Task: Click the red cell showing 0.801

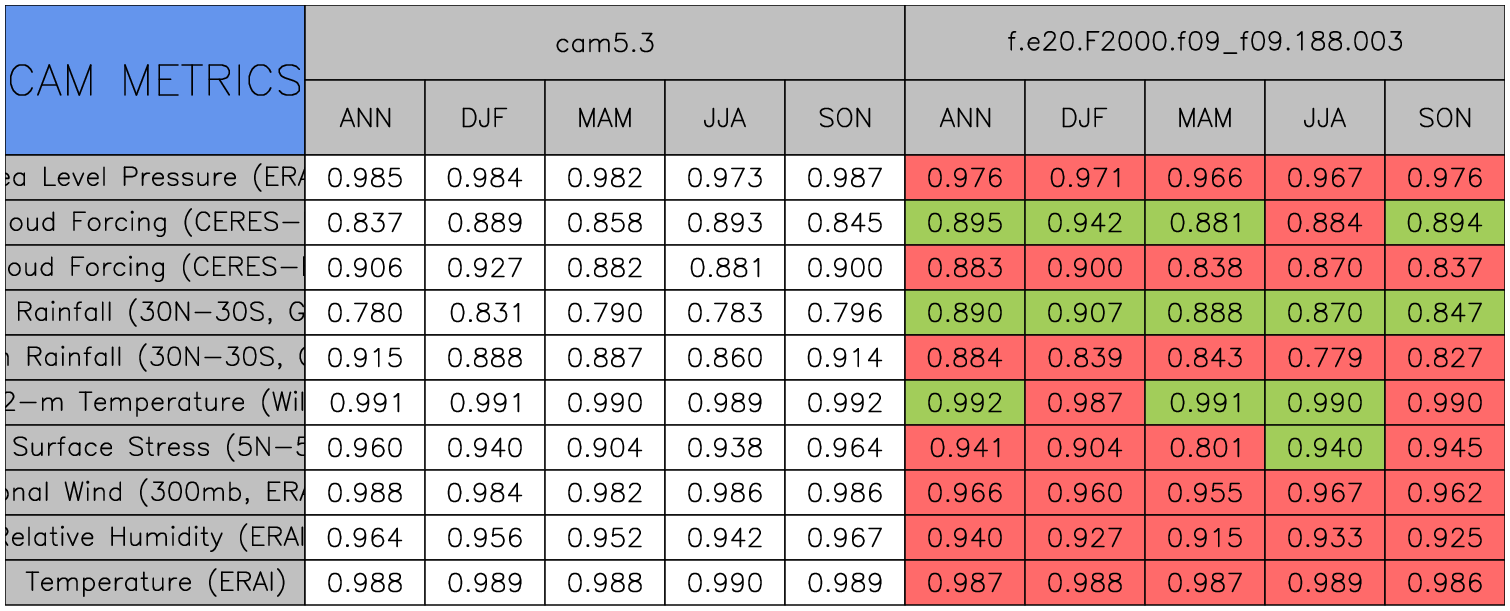Action: tap(1205, 448)
